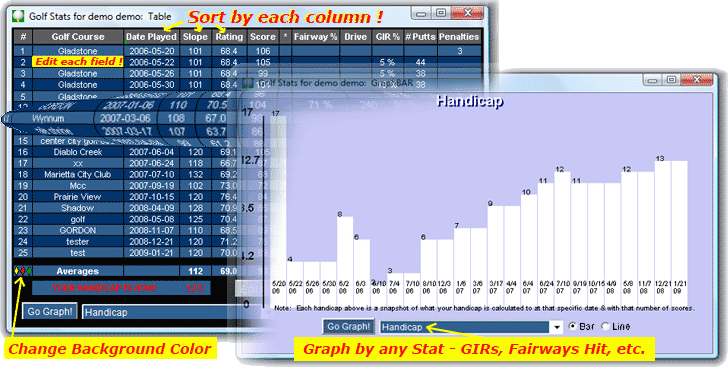The image size is (728, 367).
Task: Click Go Graph! button under the bar chart
Action: (x=349, y=327)
